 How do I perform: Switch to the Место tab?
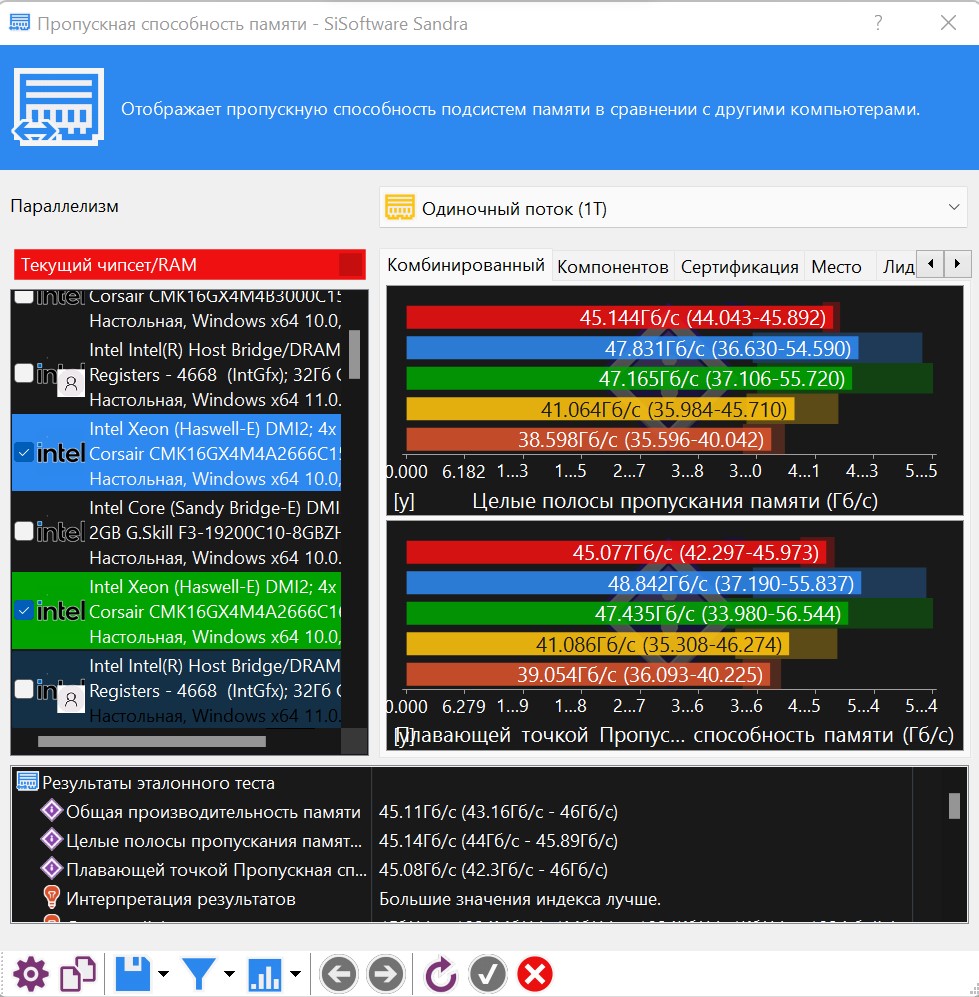[836, 266]
